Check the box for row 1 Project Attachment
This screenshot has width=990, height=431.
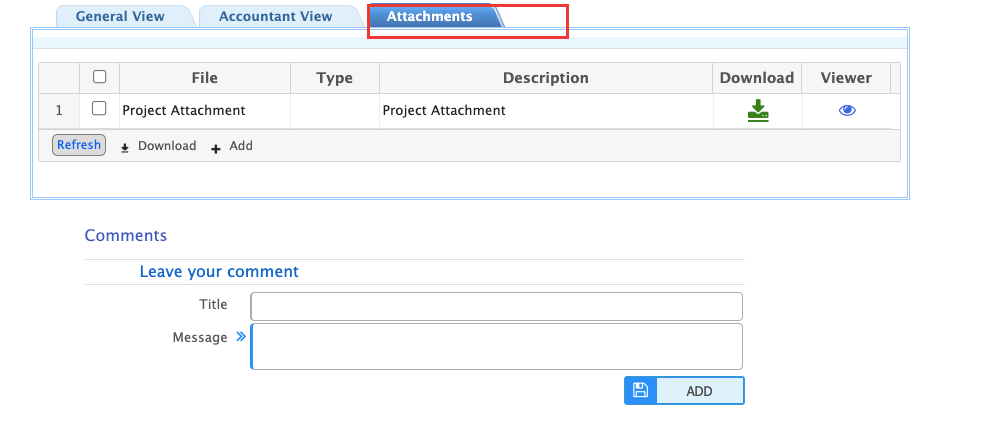coord(99,109)
